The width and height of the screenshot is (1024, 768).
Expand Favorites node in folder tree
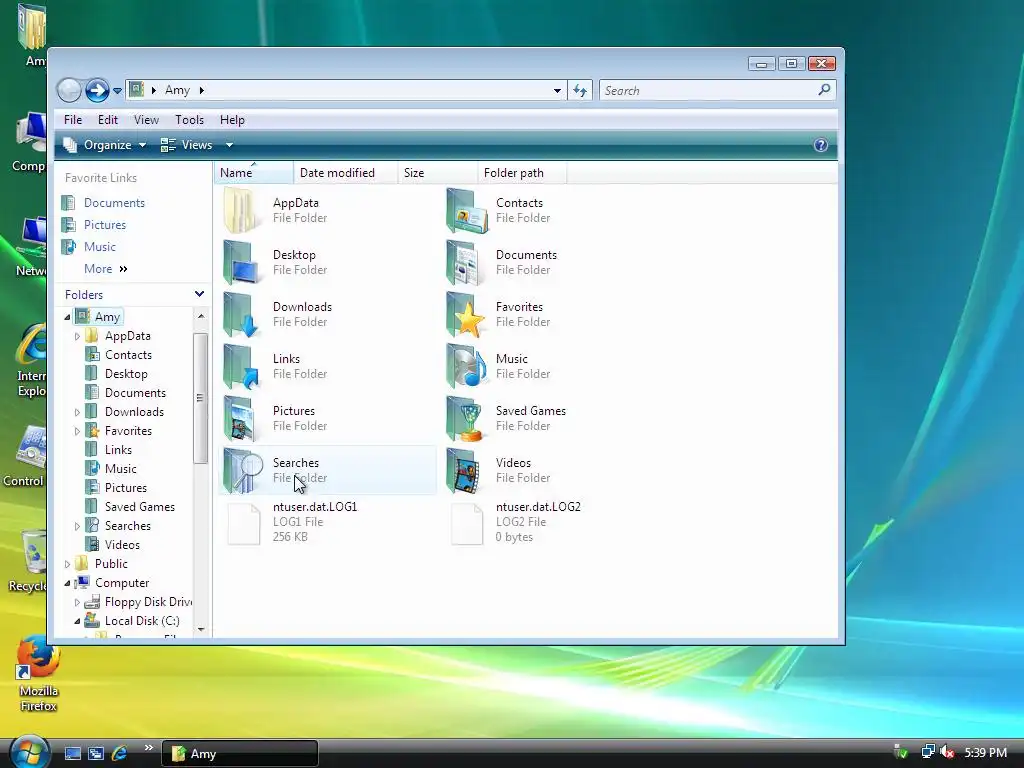(77, 431)
